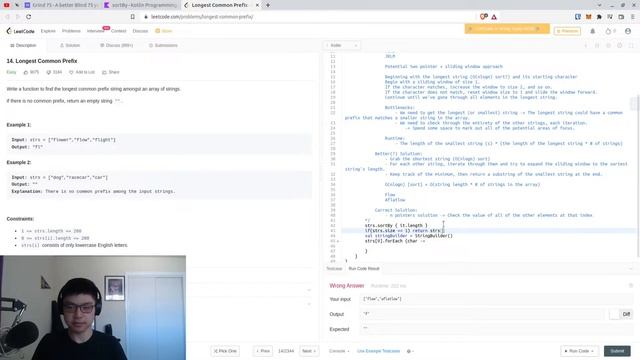Click the Run Code button
This screenshot has width=640, height=360.
(x=579, y=351)
